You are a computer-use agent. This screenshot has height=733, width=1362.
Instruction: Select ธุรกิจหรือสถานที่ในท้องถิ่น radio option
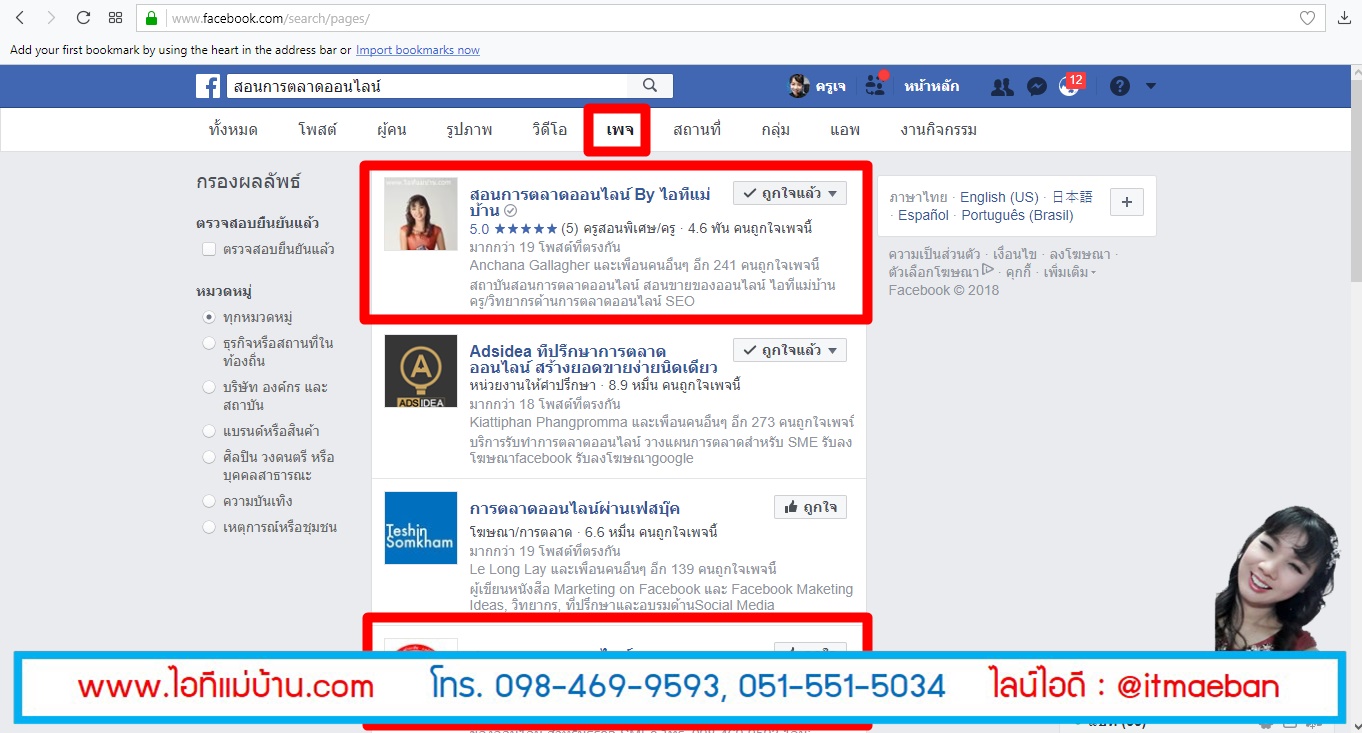click(x=209, y=343)
